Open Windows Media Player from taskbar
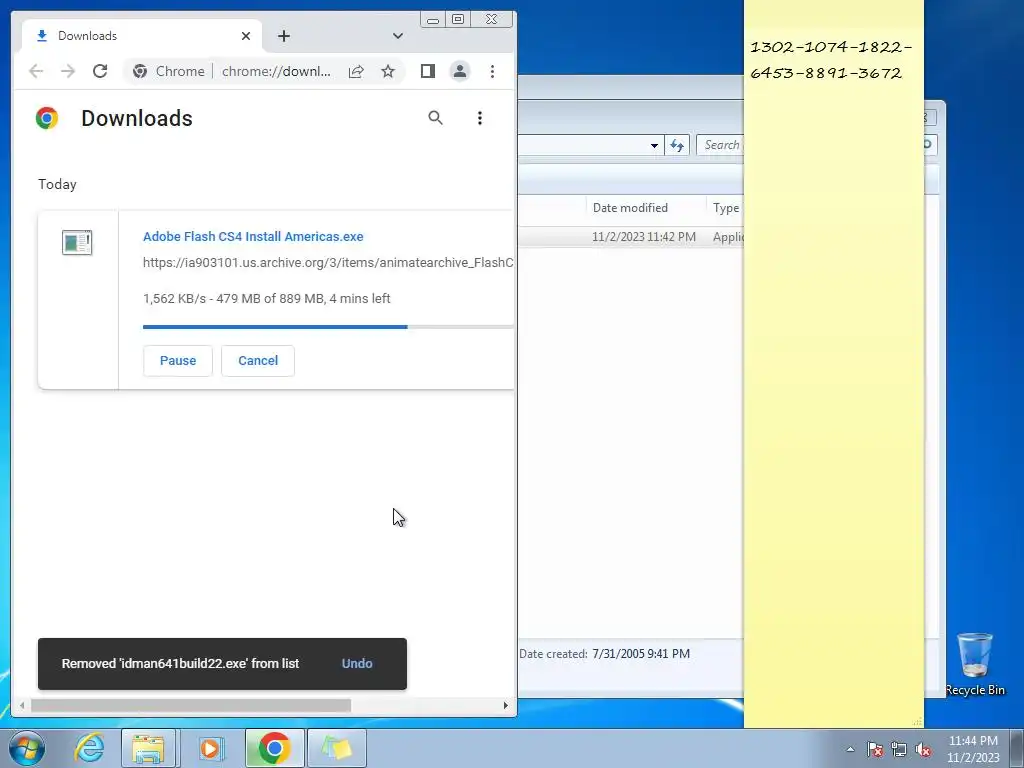Viewport: 1024px width, 768px height. coord(210,748)
